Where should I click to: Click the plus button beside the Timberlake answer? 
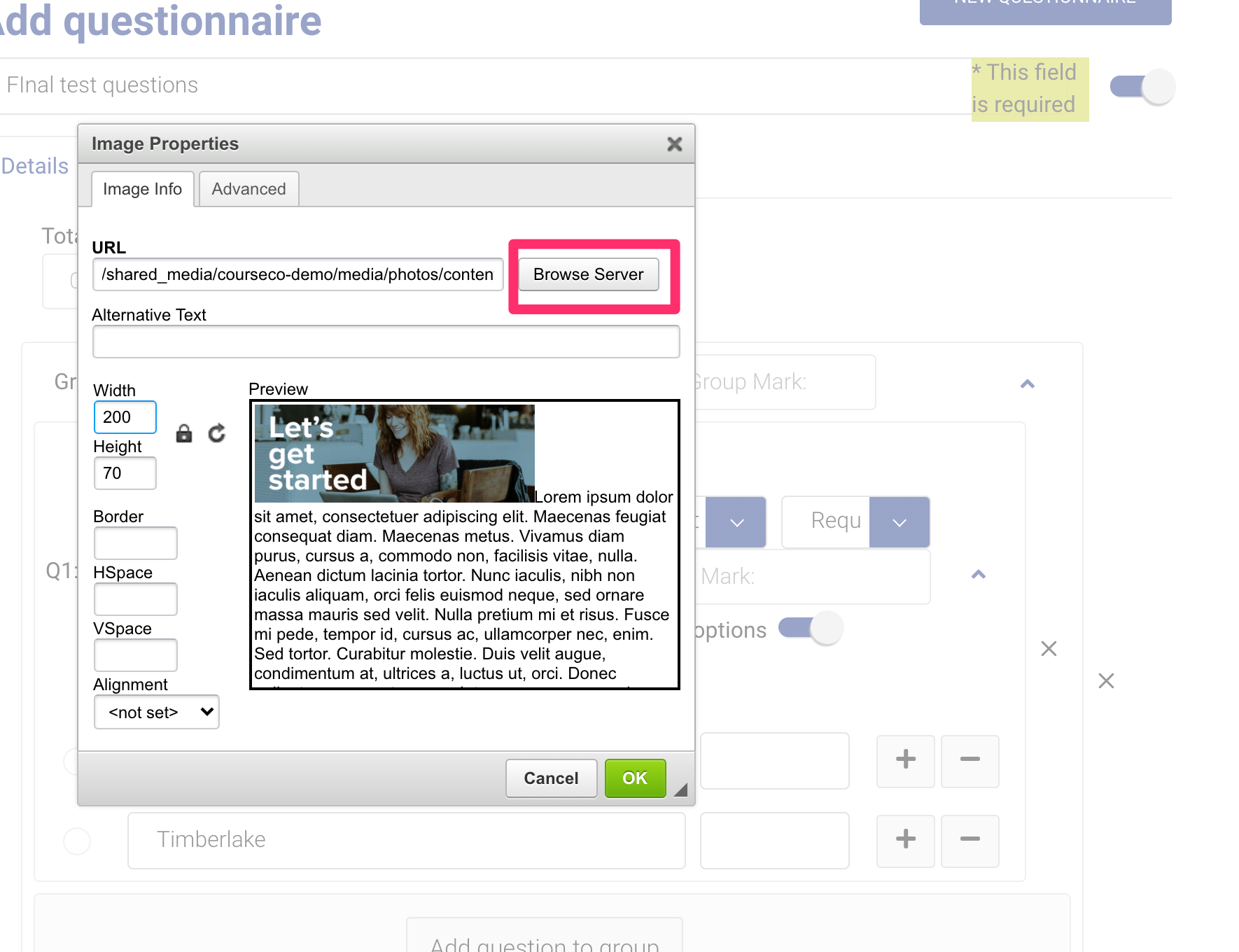[905, 839]
